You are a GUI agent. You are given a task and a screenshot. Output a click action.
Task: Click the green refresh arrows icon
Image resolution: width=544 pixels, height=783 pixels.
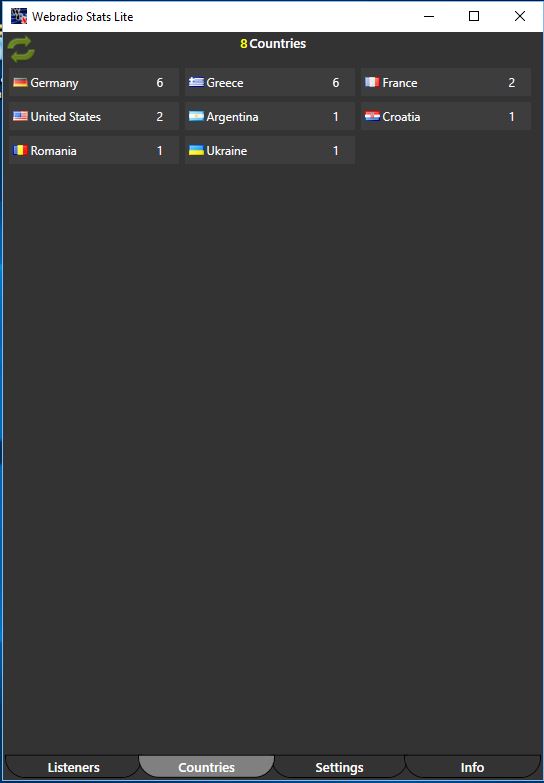[x=21, y=49]
